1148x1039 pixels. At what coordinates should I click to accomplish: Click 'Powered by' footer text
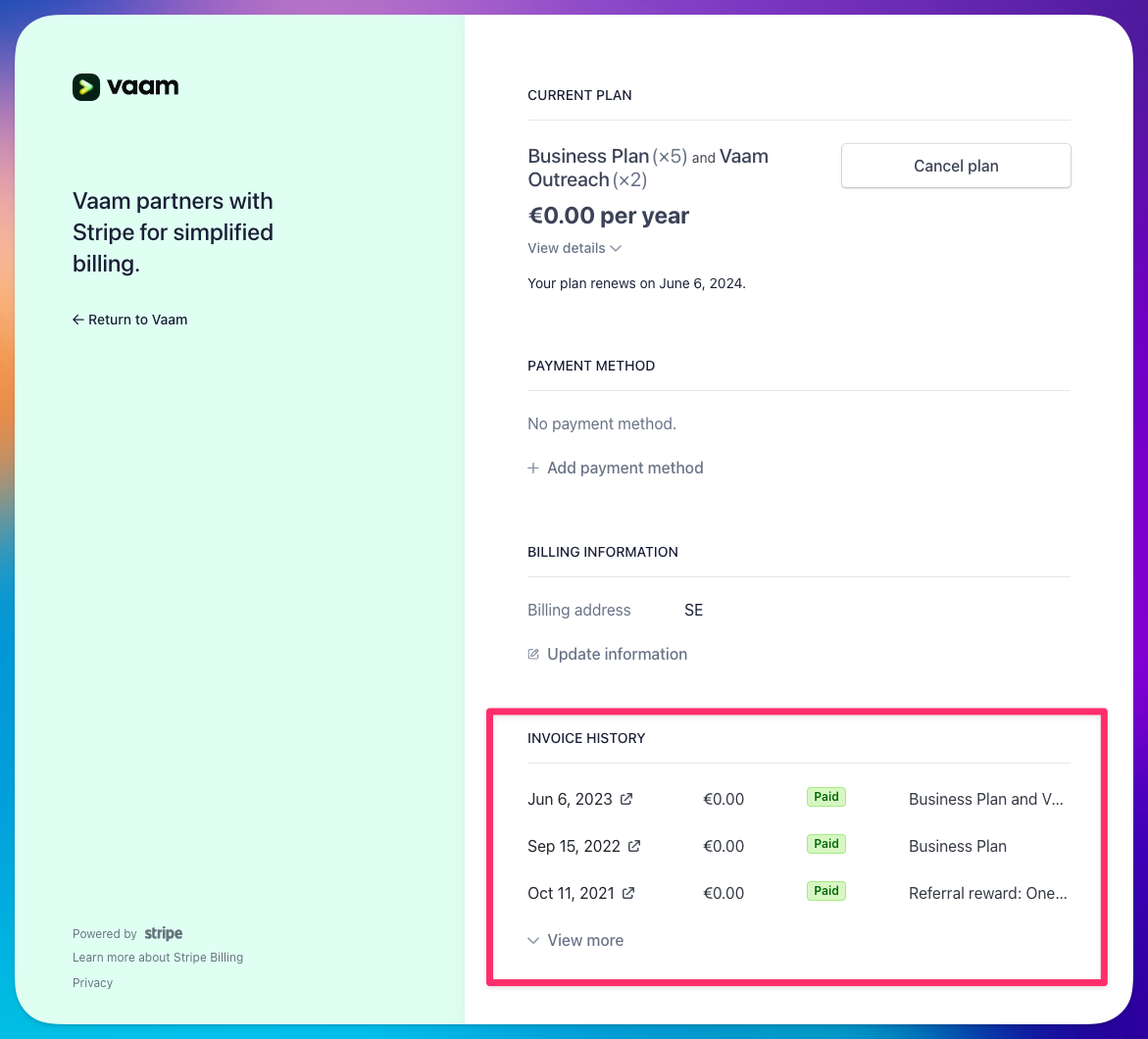pyautogui.click(x=104, y=933)
